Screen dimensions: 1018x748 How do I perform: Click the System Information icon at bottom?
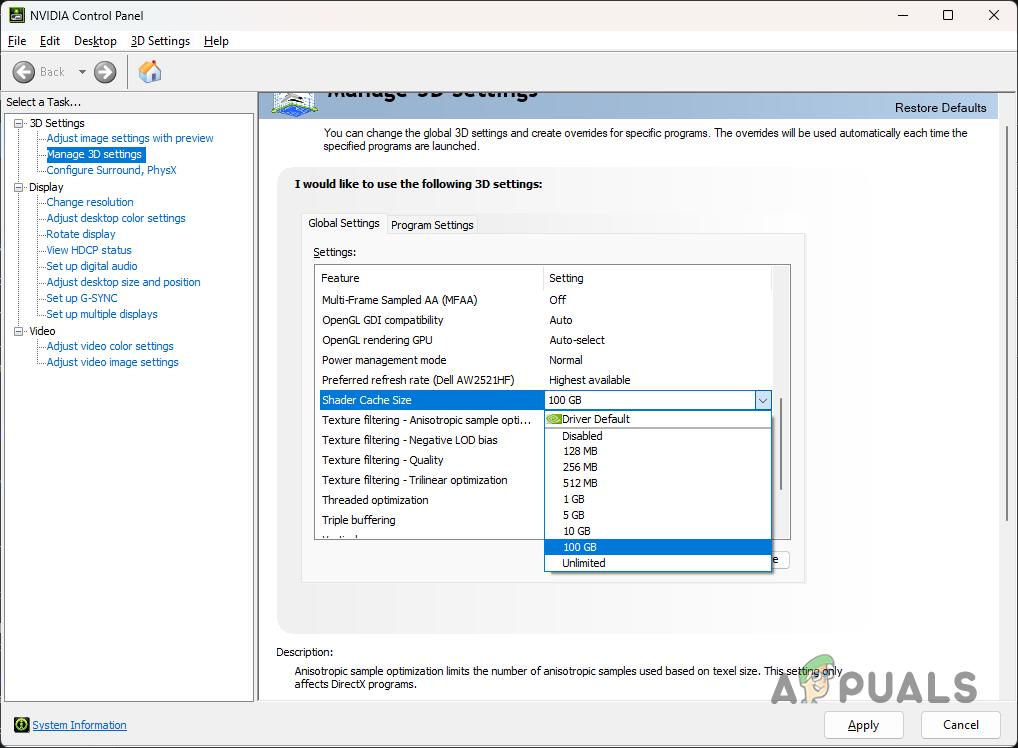point(20,725)
